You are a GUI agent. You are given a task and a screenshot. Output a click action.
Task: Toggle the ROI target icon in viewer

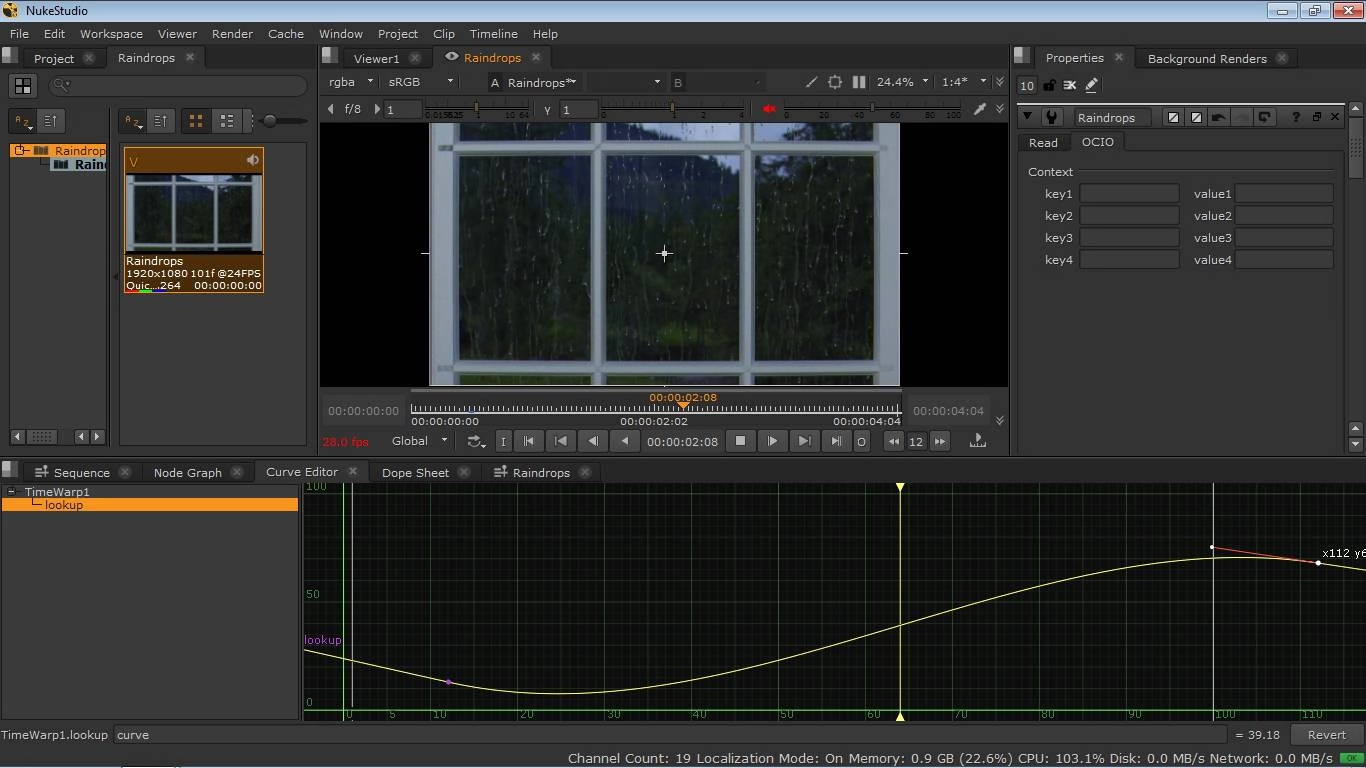(835, 82)
